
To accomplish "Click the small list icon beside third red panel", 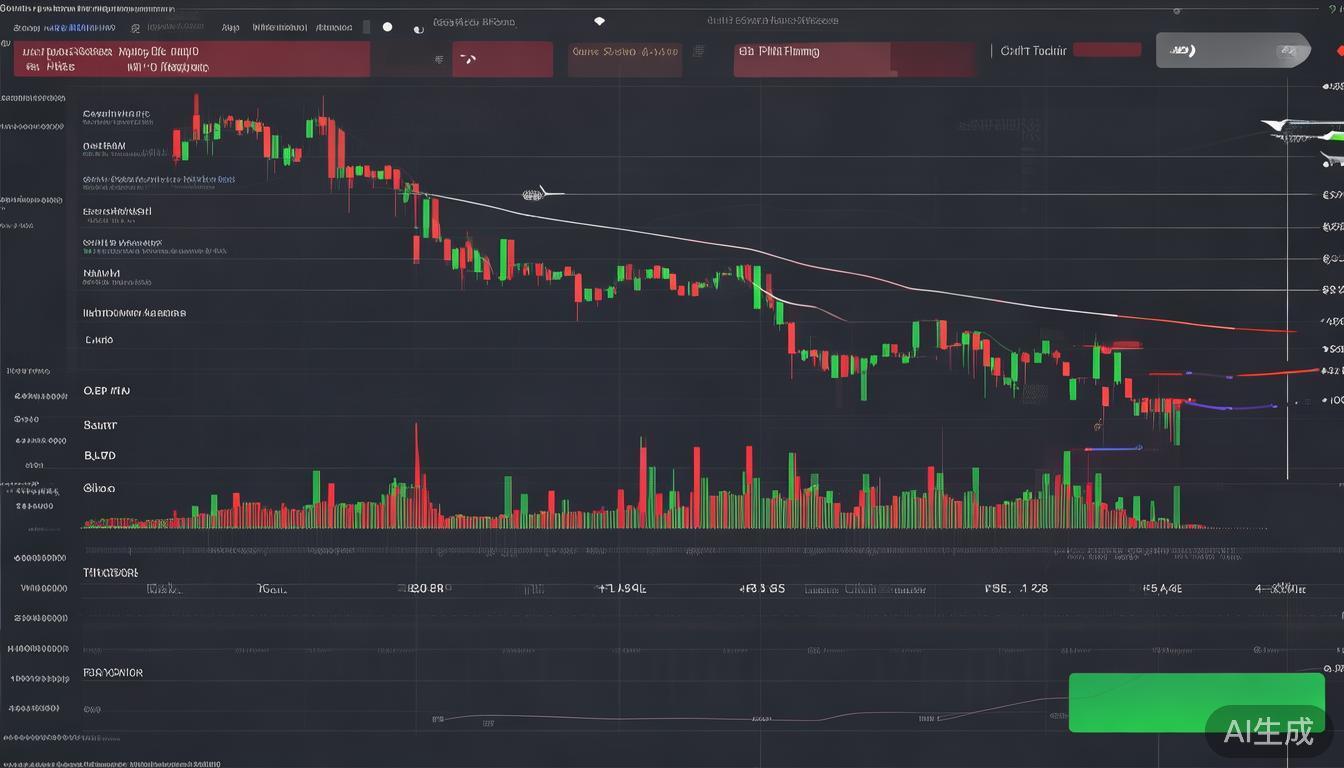I will coord(698,51).
